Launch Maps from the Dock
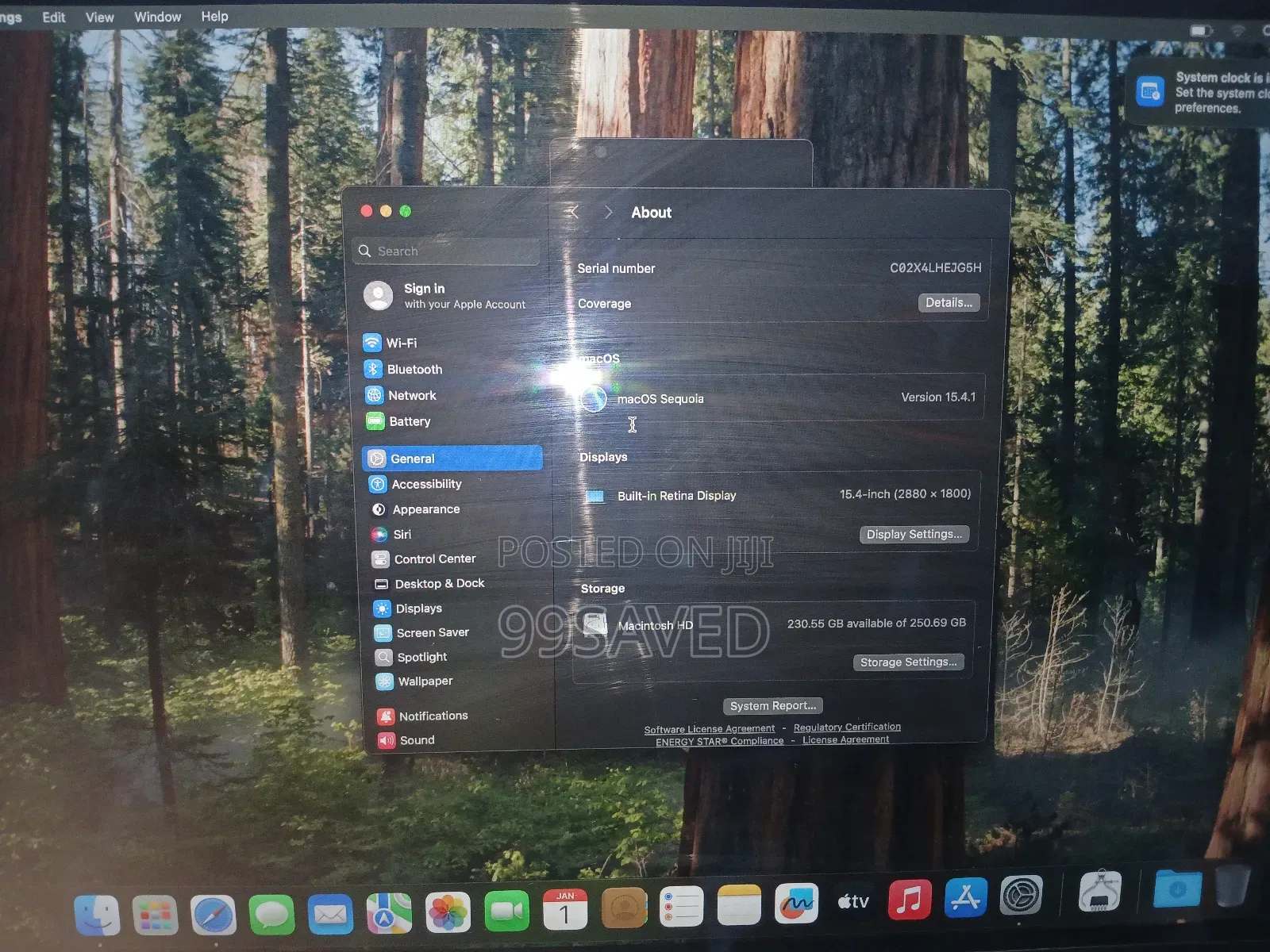Image resolution: width=1270 pixels, height=952 pixels. (389, 913)
